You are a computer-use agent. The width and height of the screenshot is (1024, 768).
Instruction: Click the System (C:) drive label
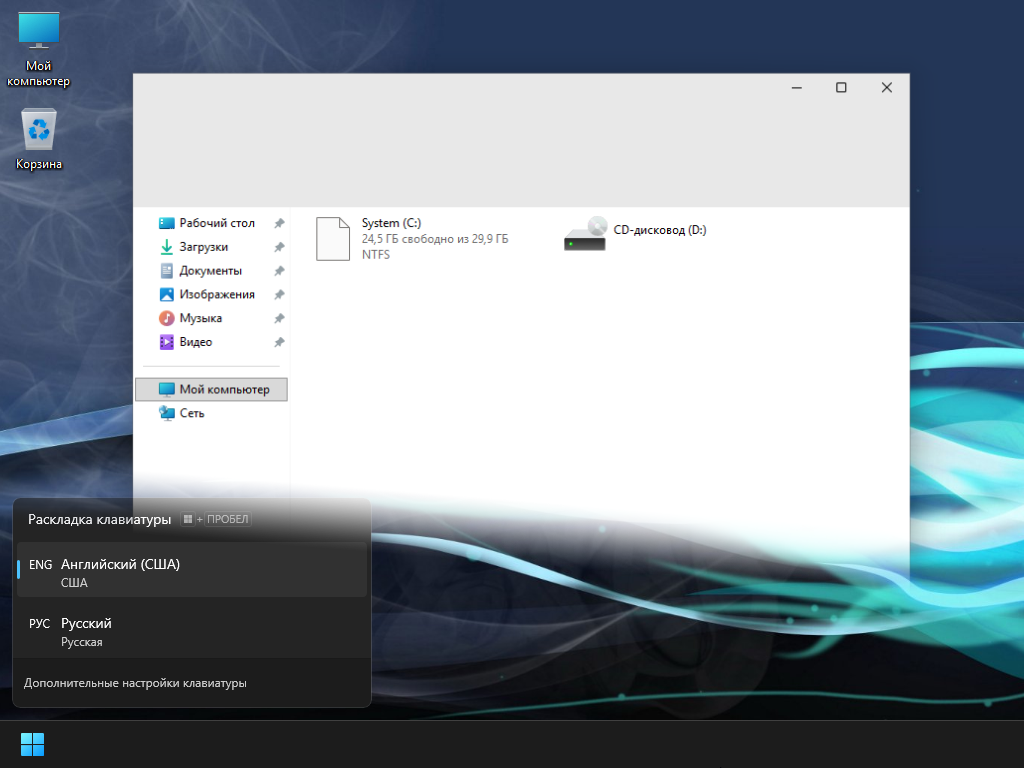pyautogui.click(x=391, y=223)
